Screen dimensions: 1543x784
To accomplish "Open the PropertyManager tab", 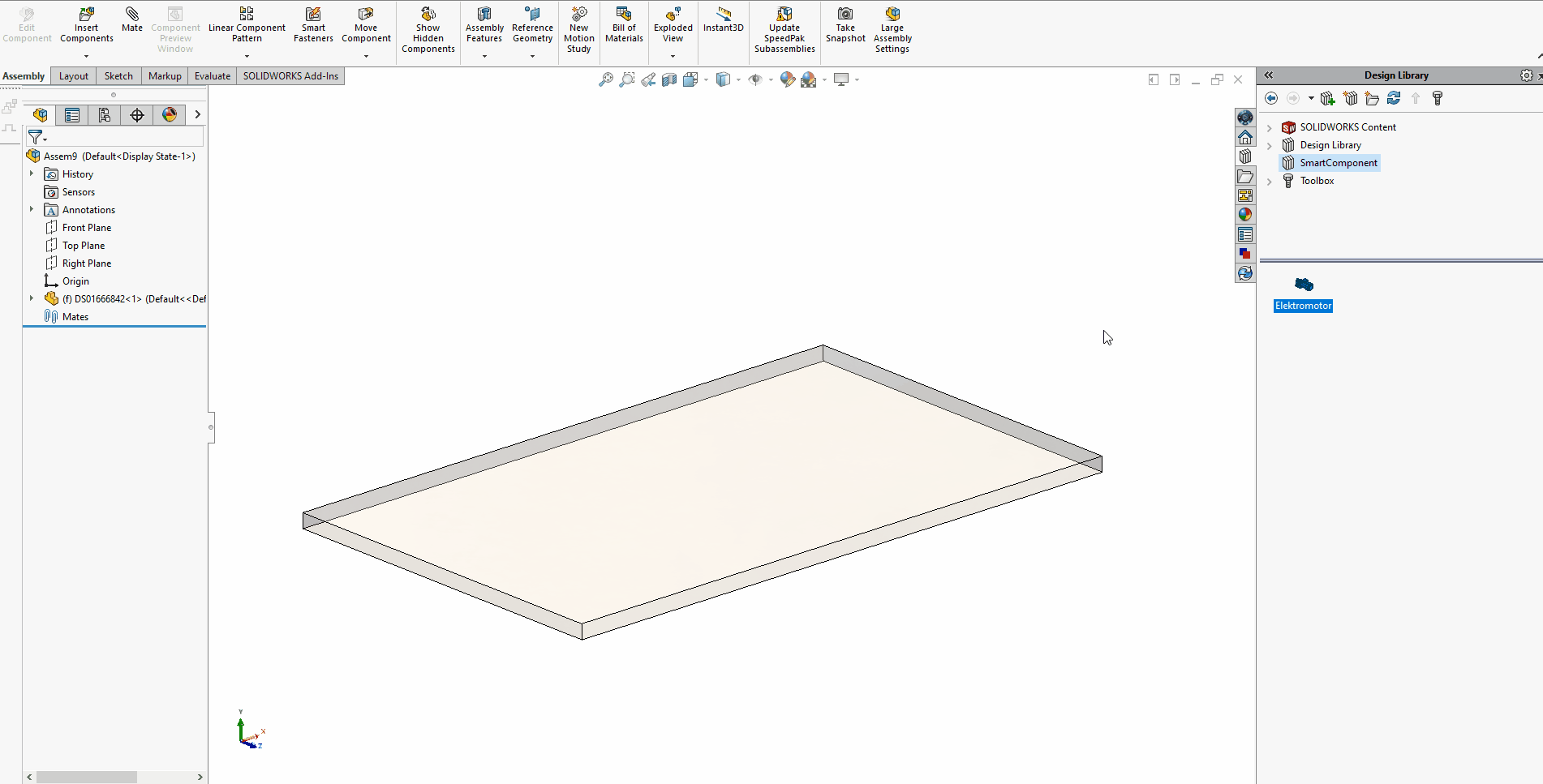I will pos(72,115).
